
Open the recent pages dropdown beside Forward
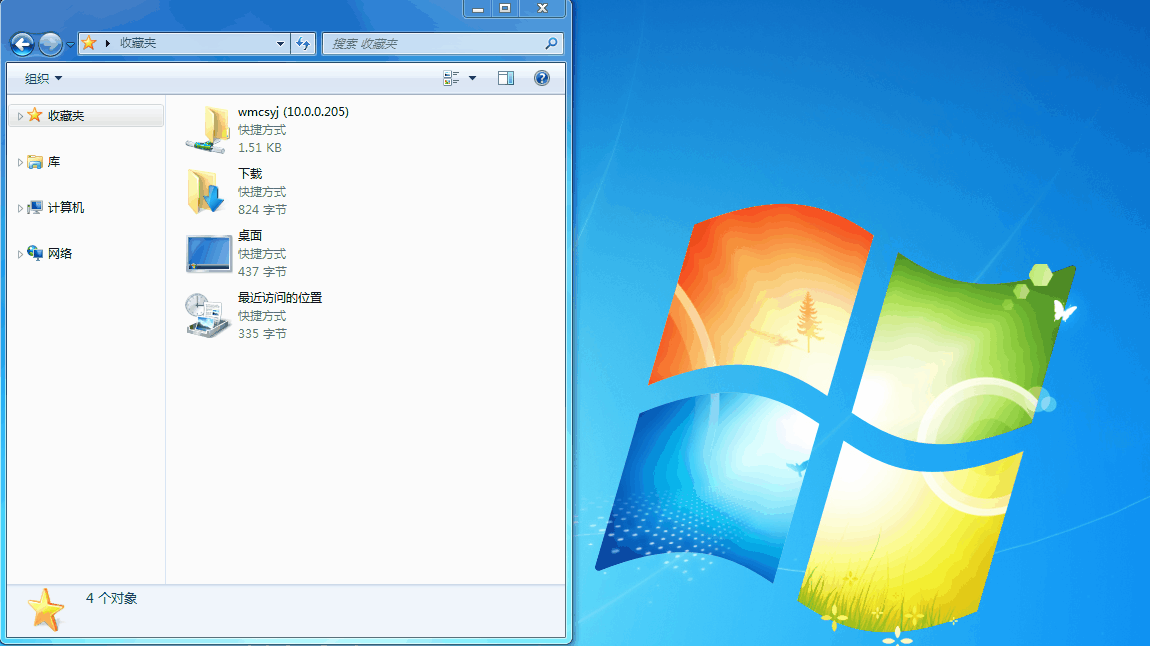(70, 45)
